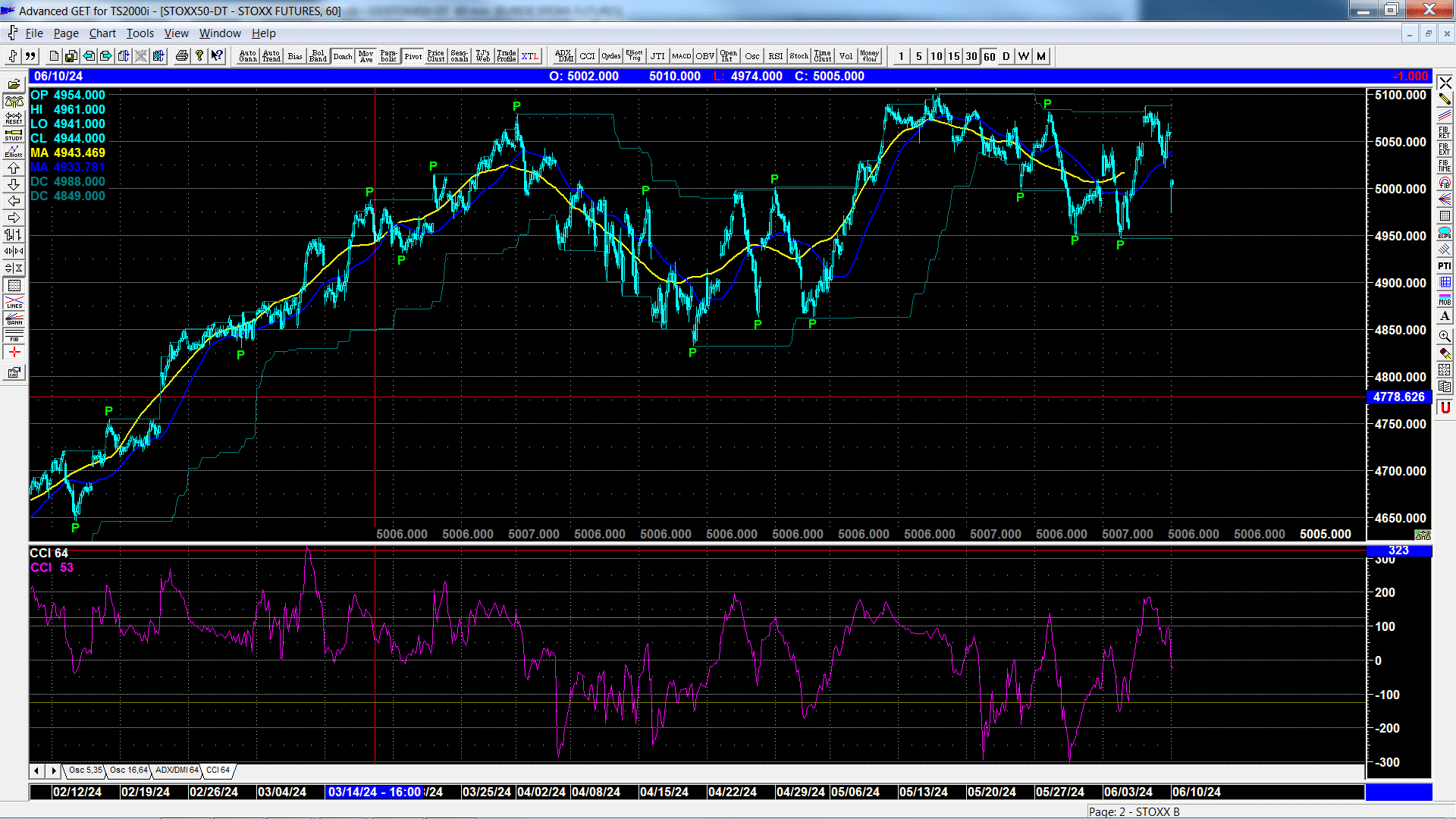This screenshot has height=819, width=1456.
Task: Click the Stoch indicator button
Action: coord(799,56)
